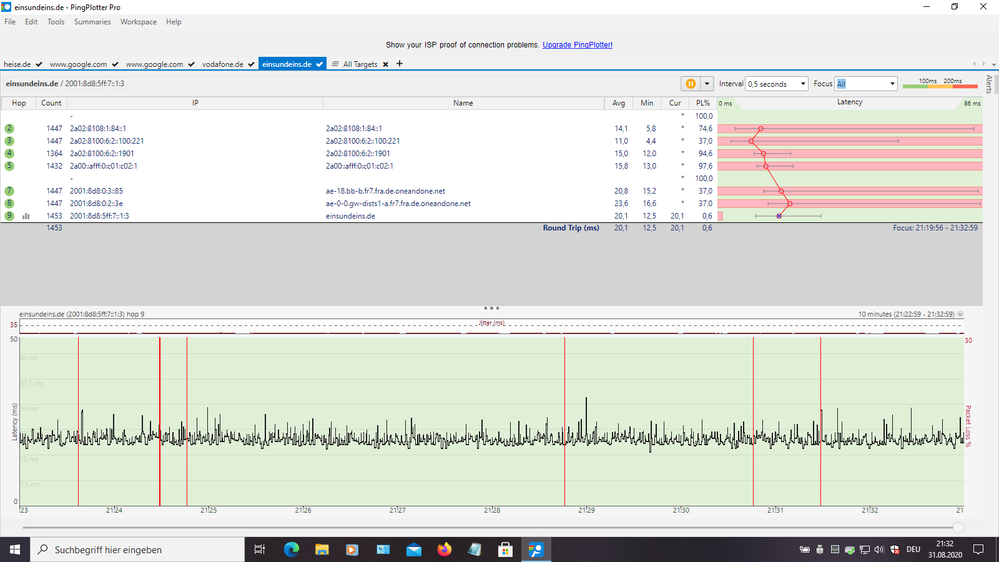Open the Alerts side panel
Viewport: 999px width, 562px height.
(x=989, y=84)
